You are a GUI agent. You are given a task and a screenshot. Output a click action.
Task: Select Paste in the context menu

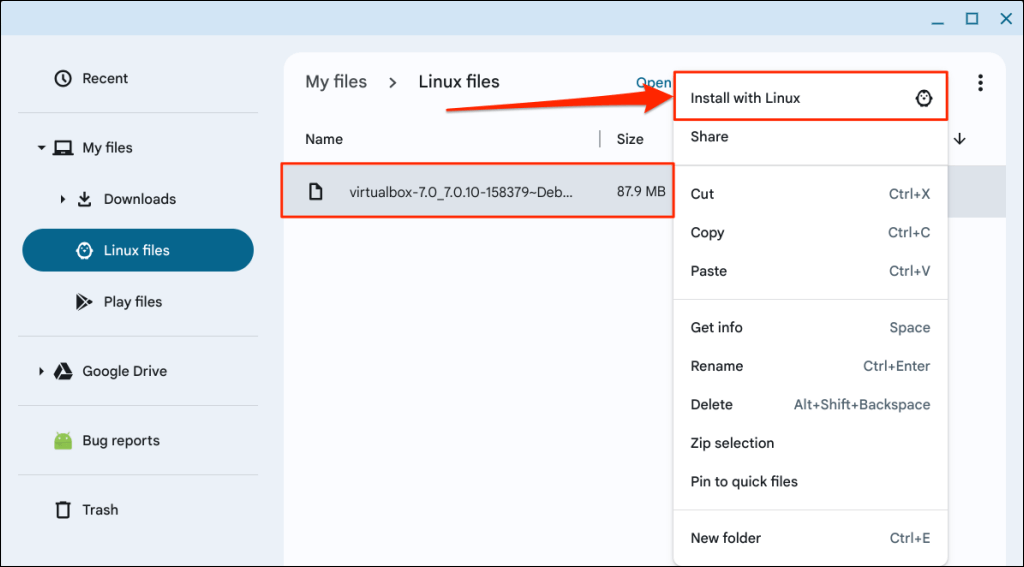coord(810,271)
